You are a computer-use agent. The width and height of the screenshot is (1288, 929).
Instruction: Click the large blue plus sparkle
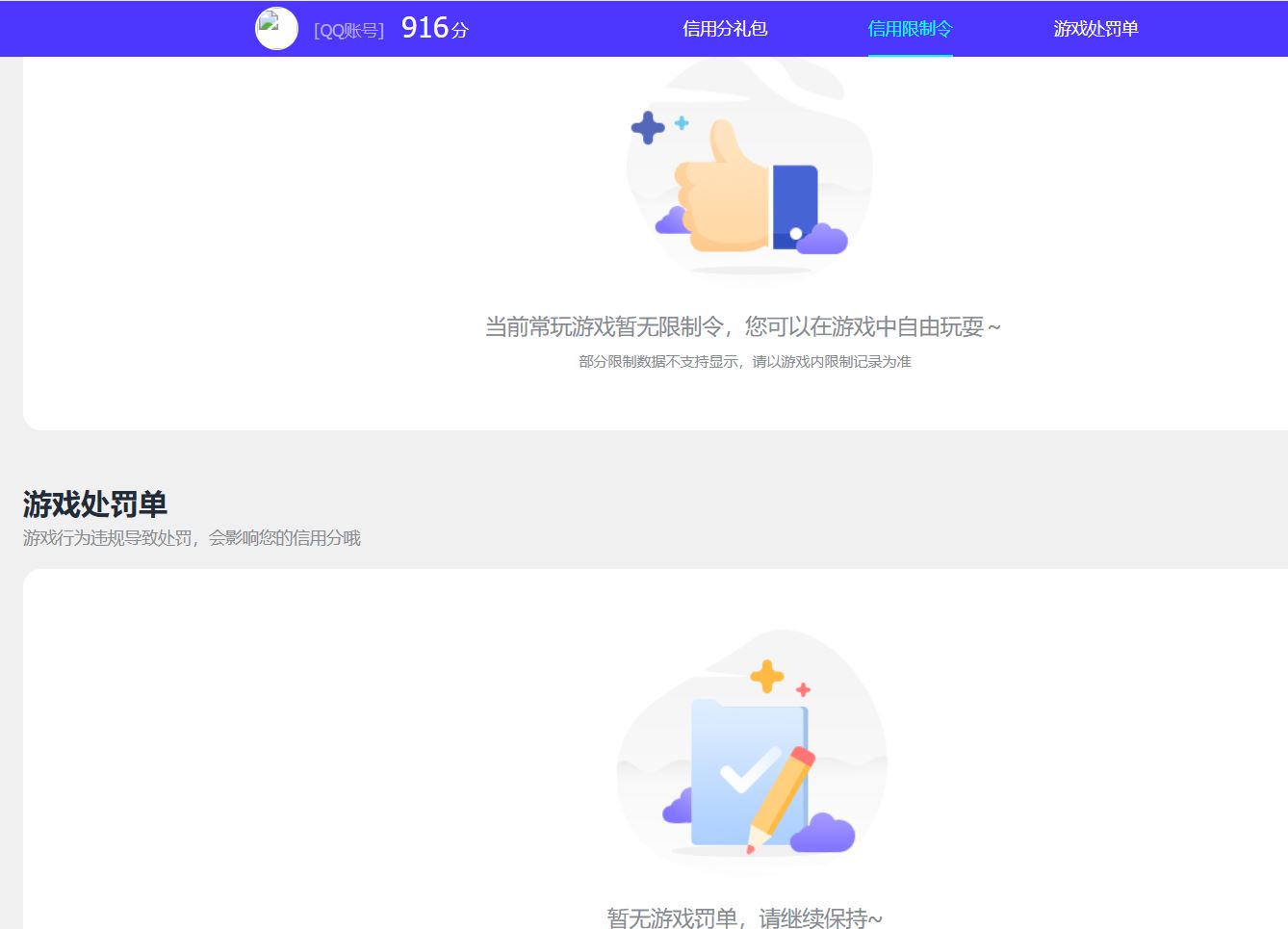(648, 127)
